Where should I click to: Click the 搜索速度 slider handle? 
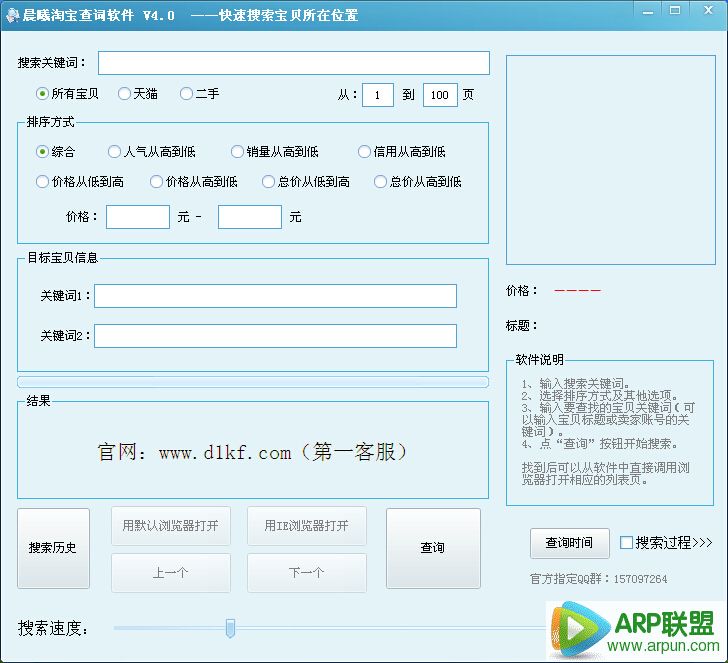coord(230,628)
